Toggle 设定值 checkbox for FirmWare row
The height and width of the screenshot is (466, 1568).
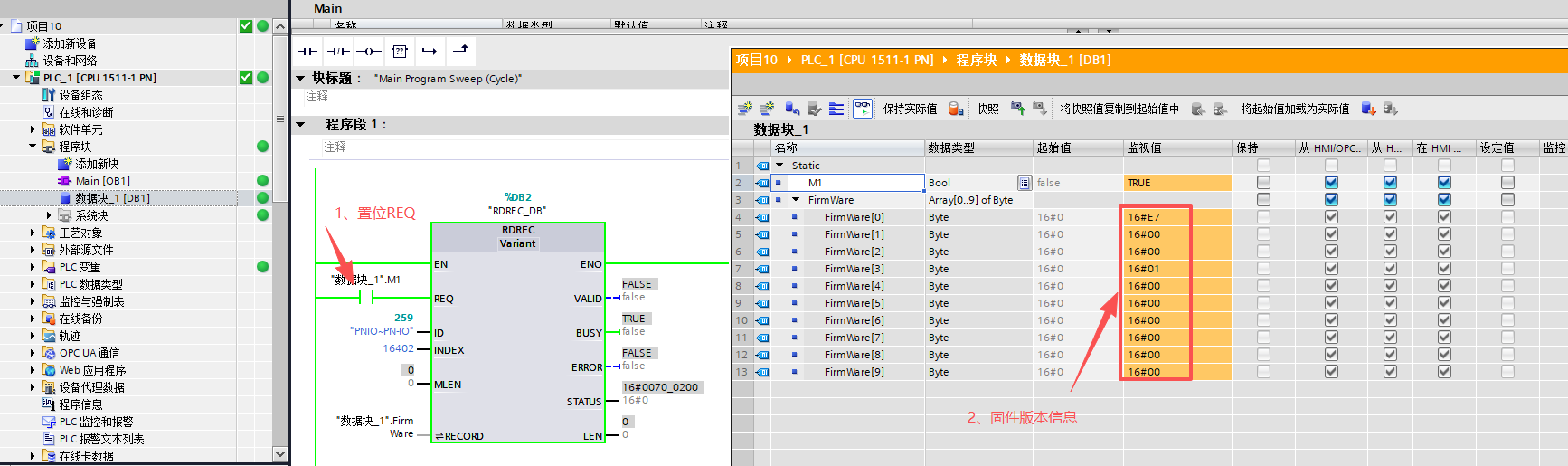click(1507, 200)
